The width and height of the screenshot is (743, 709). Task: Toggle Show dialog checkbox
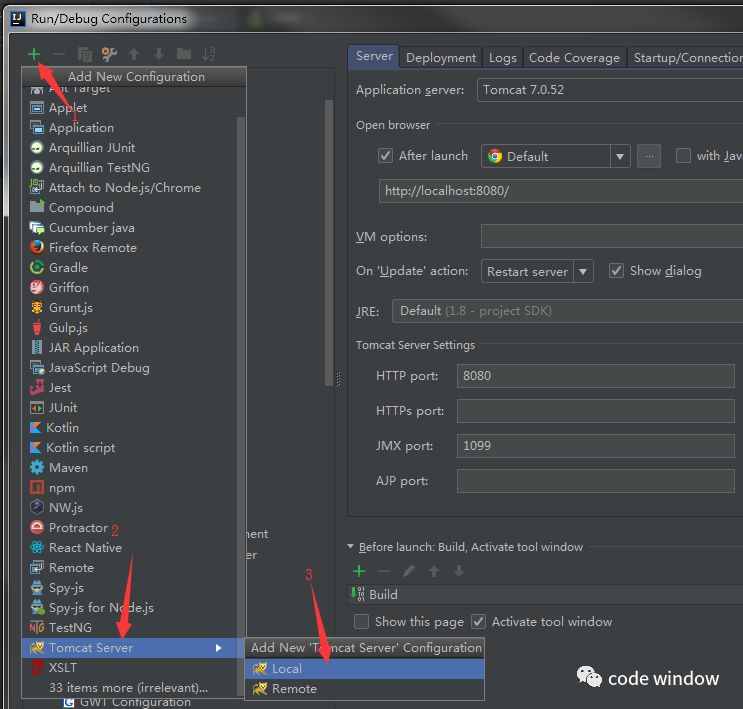[616, 271]
